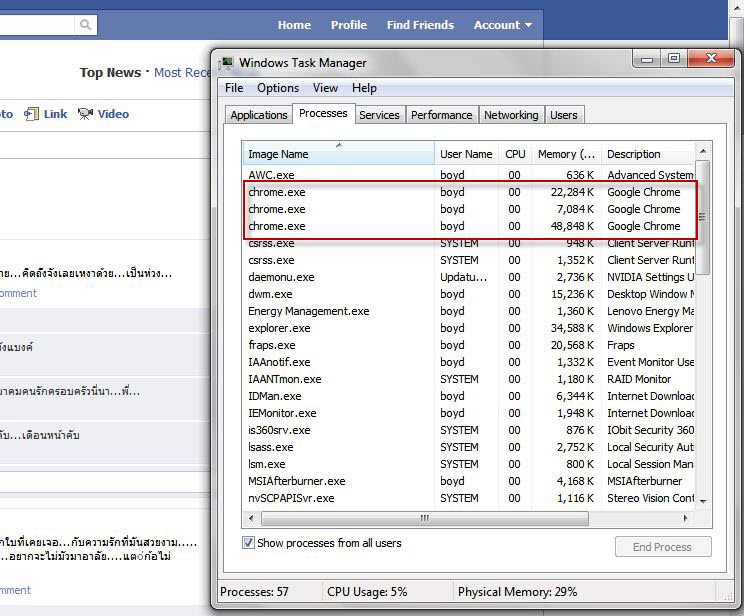
Task: Click the End Process button
Action: pyautogui.click(x=663, y=547)
